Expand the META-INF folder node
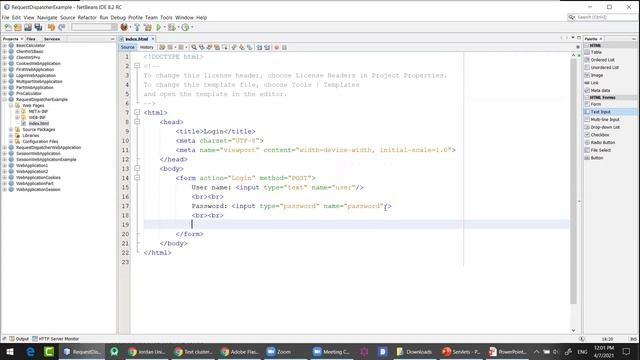The width and height of the screenshot is (640, 360). pos(18,111)
